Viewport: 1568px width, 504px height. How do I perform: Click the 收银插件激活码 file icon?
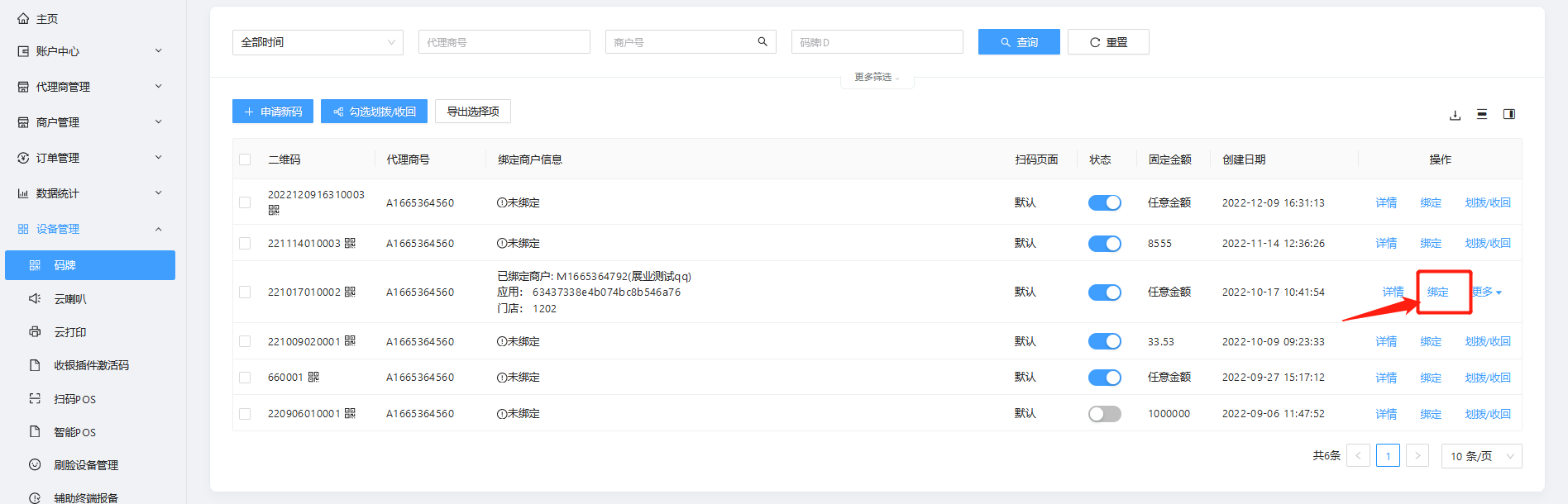(x=35, y=364)
